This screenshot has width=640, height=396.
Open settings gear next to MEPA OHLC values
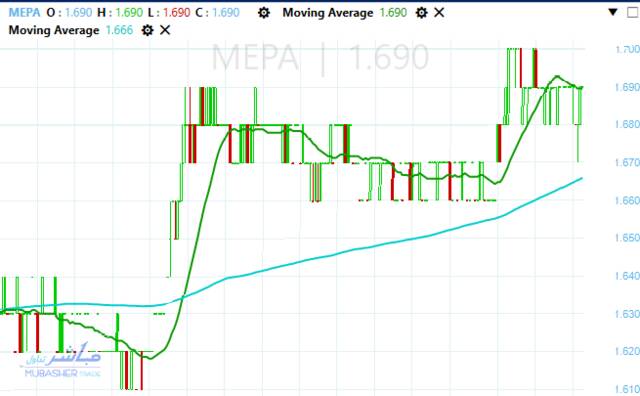point(264,13)
